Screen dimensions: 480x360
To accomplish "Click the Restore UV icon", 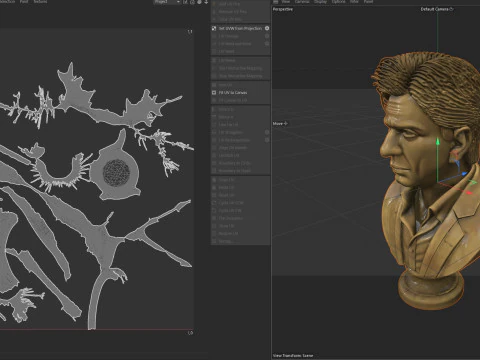I will 214,234.
